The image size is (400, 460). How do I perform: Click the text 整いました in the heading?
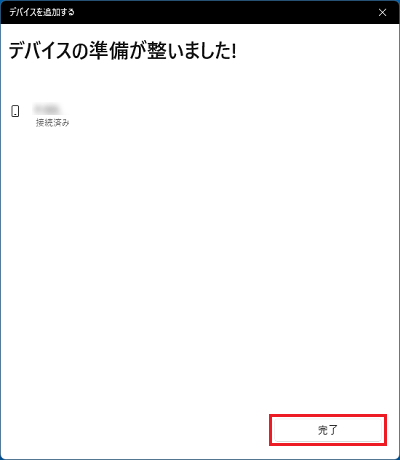[x=188, y=52]
